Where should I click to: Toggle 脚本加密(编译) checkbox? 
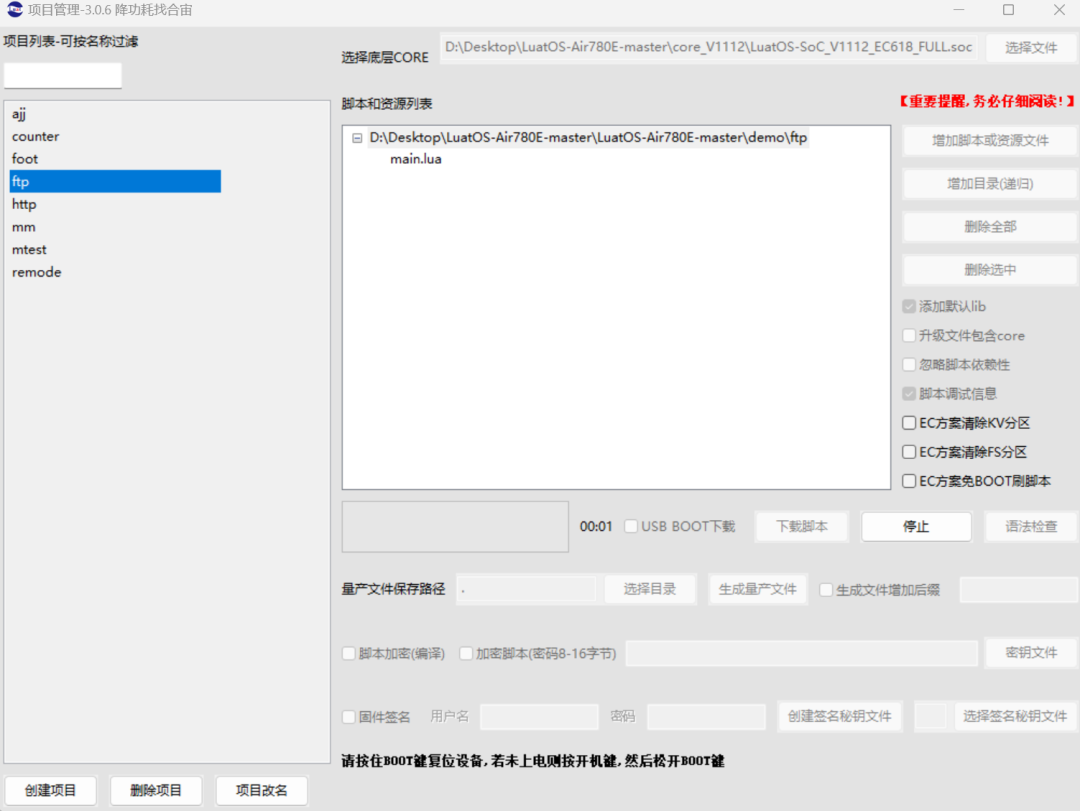[349, 653]
